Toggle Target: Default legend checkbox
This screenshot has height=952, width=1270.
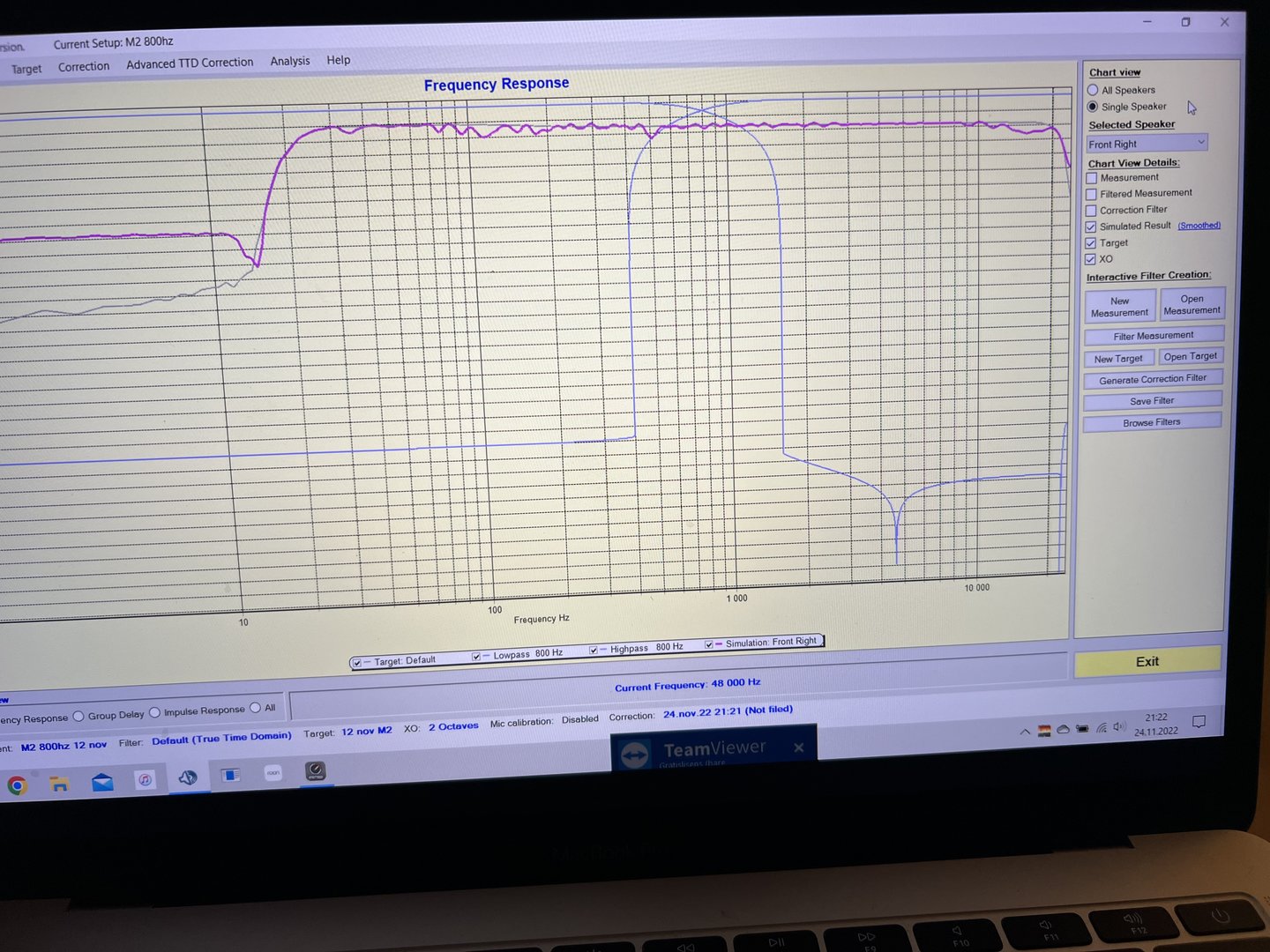[356, 663]
